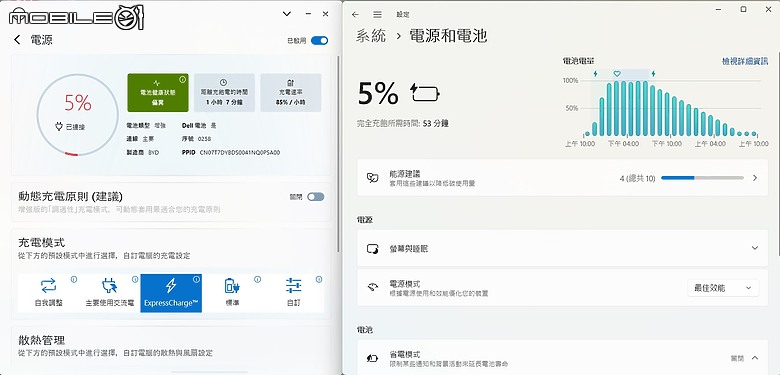The height and width of the screenshot is (375, 780).
Task: Select the 自訂 charging mode
Action: (294, 293)
